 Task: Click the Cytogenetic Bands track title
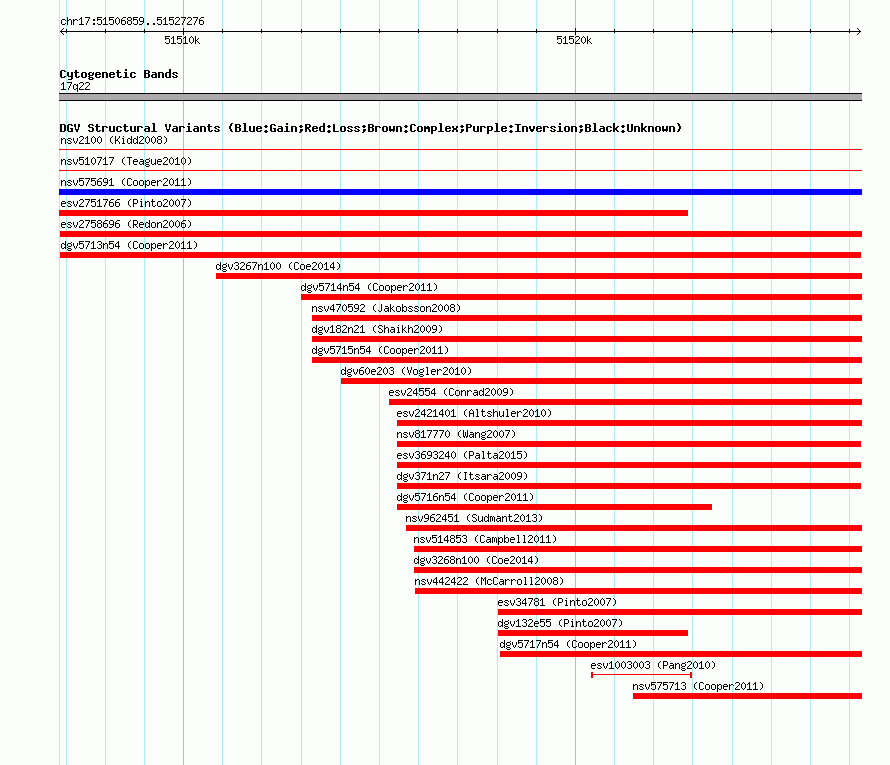coord(119,74)
